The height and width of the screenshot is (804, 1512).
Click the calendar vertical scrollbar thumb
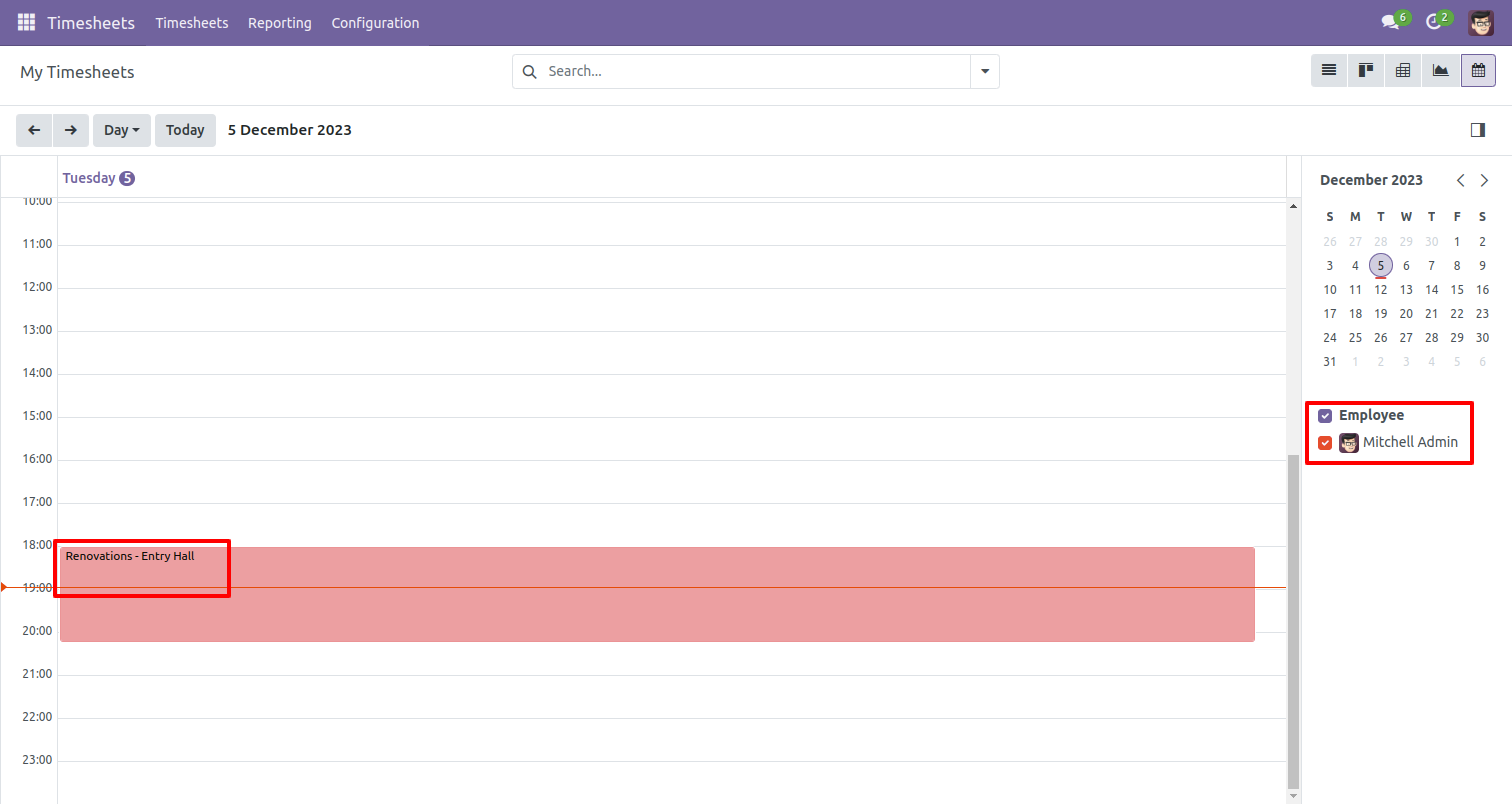click(x=1293, y=620)
